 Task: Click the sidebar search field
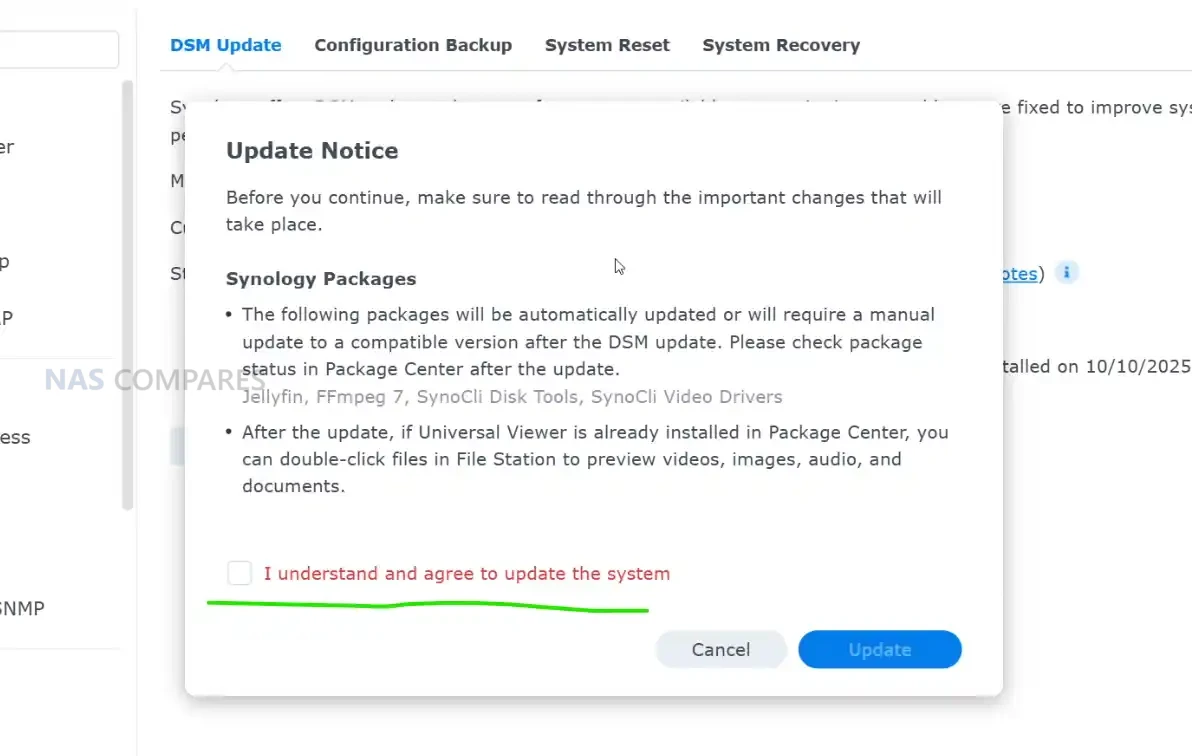point(58,49)
